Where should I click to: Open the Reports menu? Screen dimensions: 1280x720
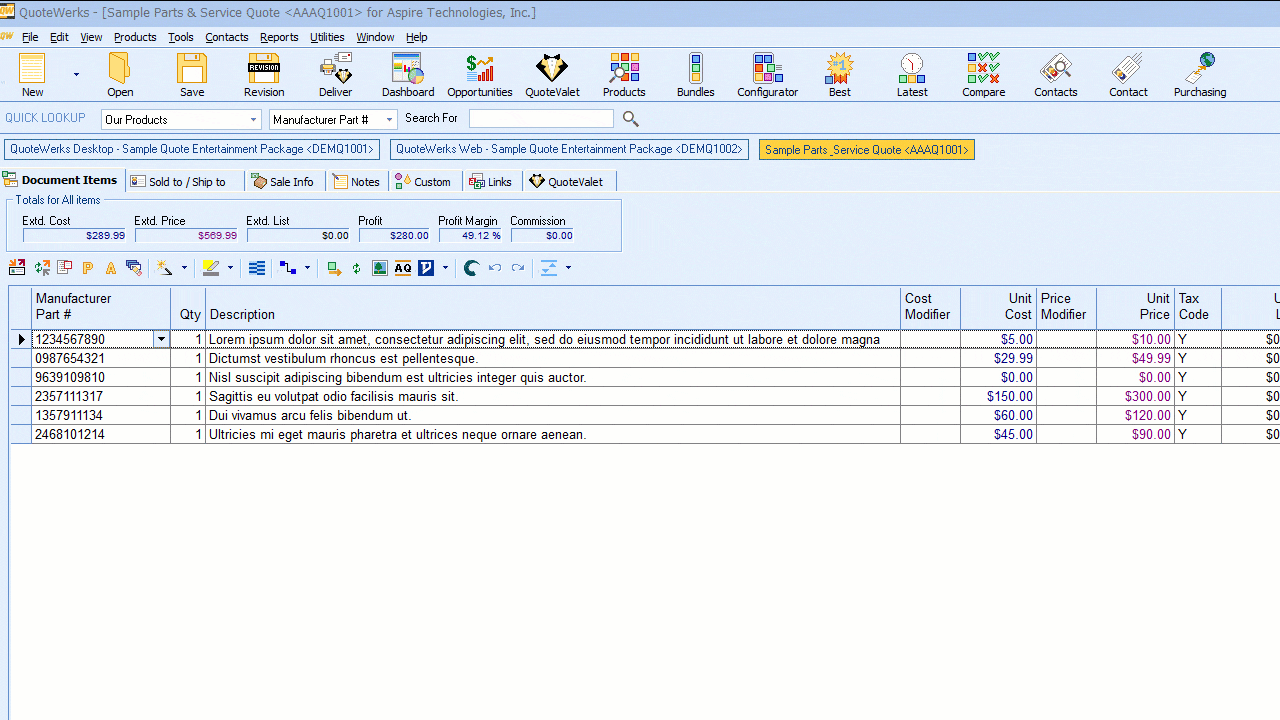pos(279,37)
